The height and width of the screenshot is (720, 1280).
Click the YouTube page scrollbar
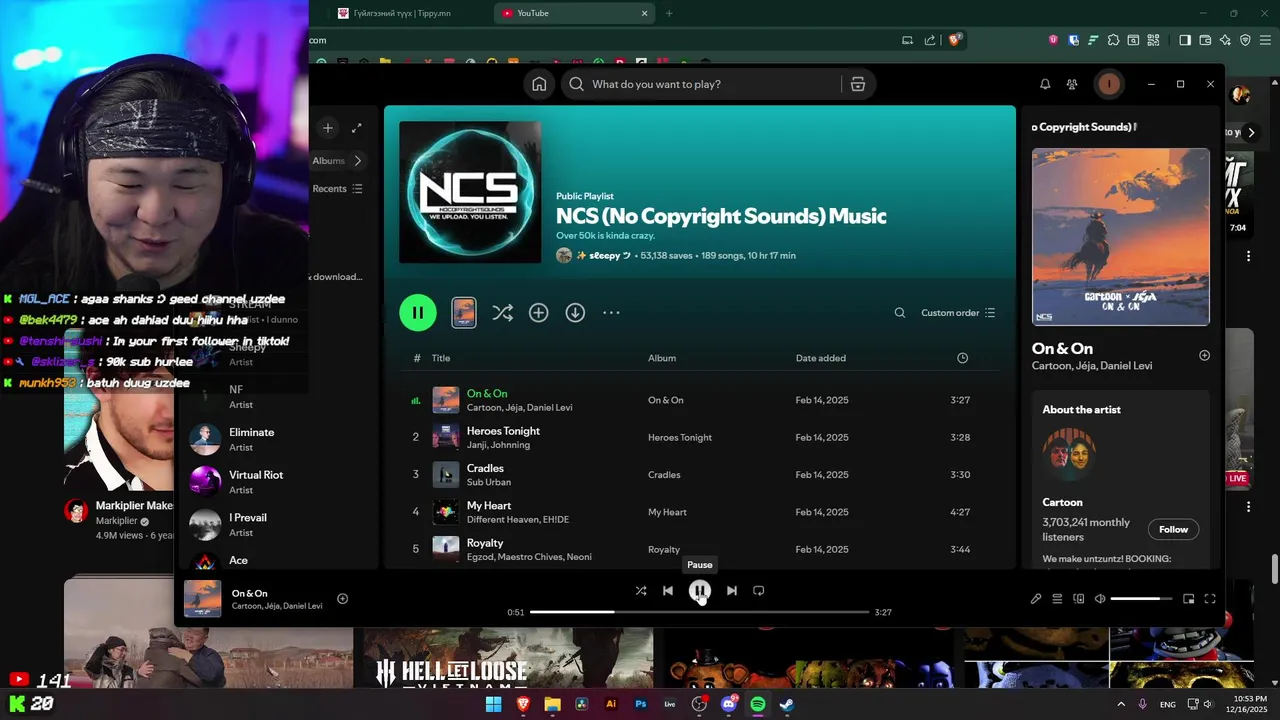pyautogui.click(x=1274, y=570)
